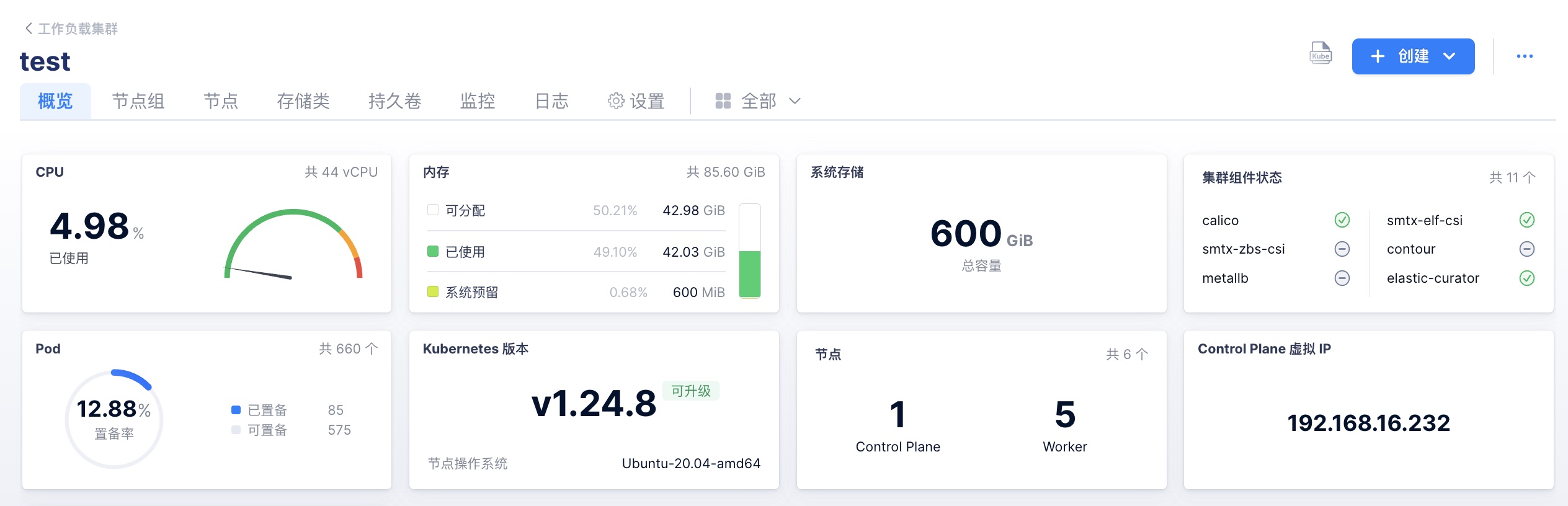
Task: Click the smtx-elf-csi component name
Action: (x=1425, y=220)
